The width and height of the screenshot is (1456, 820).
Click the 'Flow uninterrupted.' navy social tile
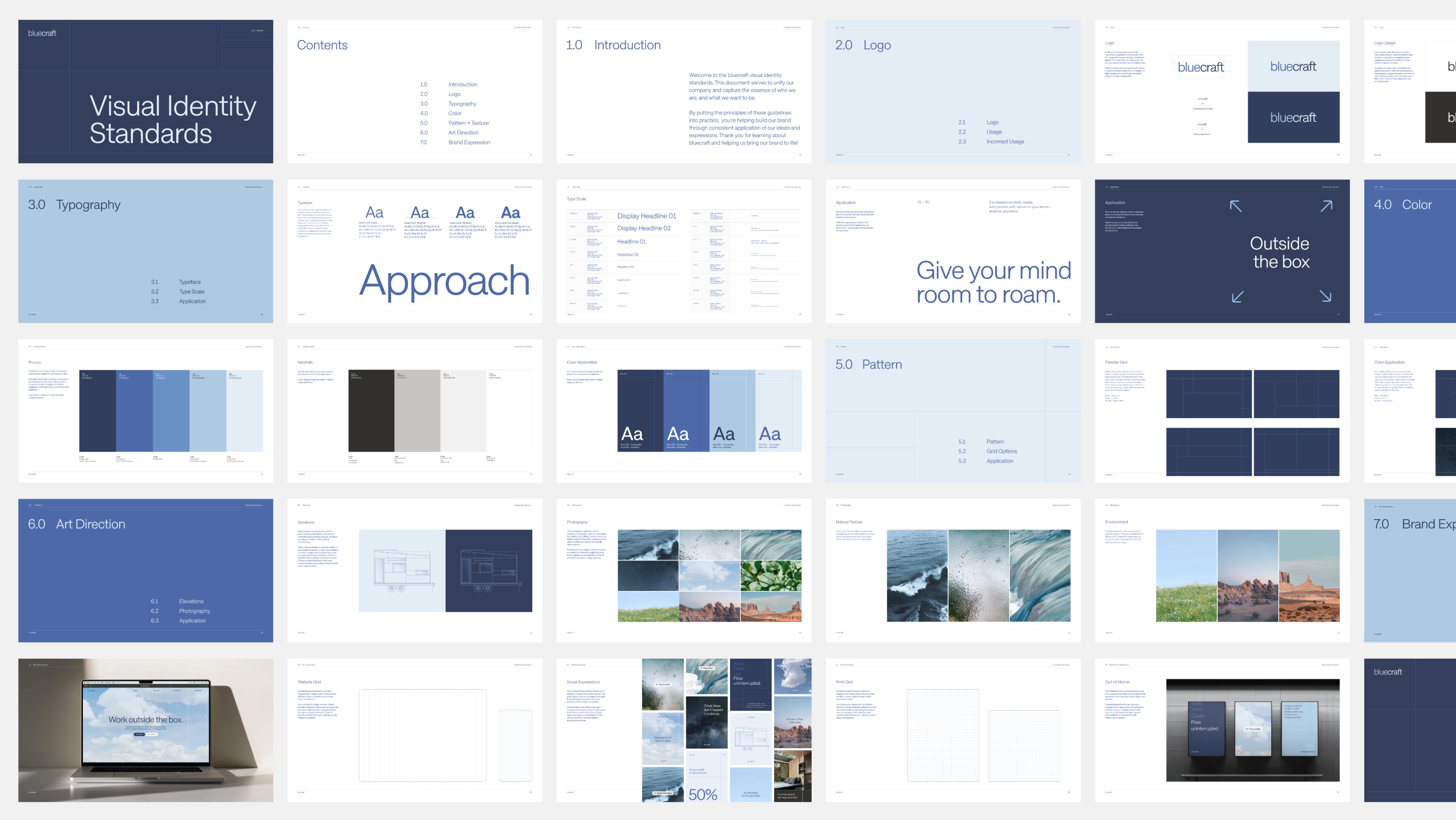[x=751, y=684]
